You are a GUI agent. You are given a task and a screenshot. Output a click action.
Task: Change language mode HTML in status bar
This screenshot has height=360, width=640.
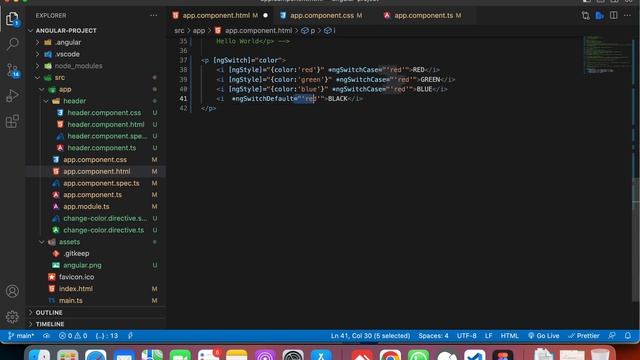tap(509, 336)
